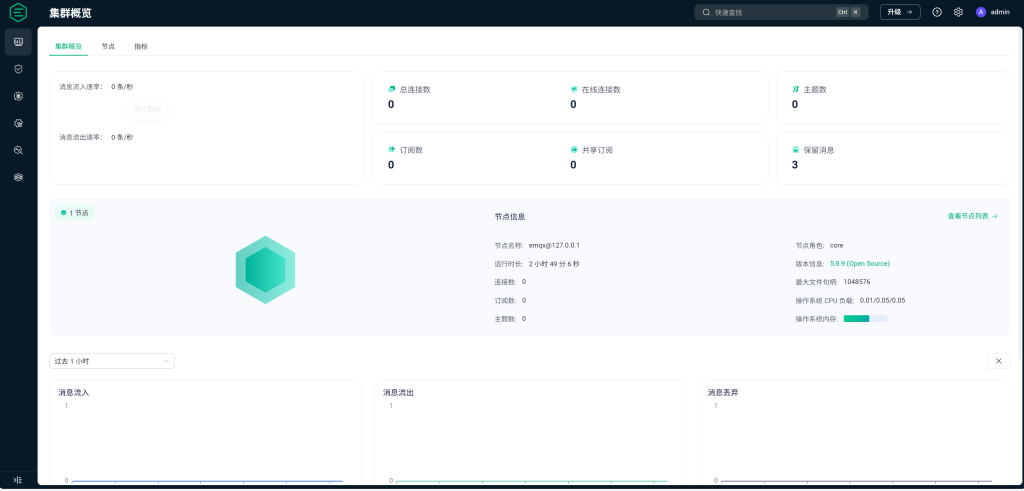Click the operating system memory progress bar
The height and width of the screenshot is (491, 1024).
pos(865,319)
